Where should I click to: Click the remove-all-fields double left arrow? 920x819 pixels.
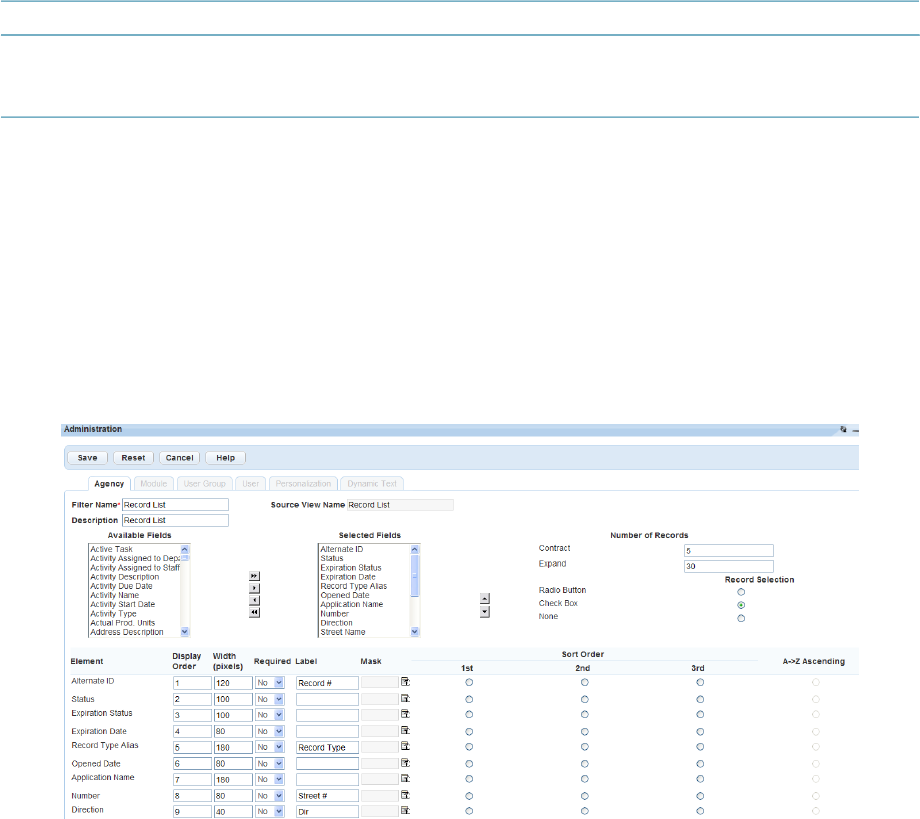coord(254,612)
